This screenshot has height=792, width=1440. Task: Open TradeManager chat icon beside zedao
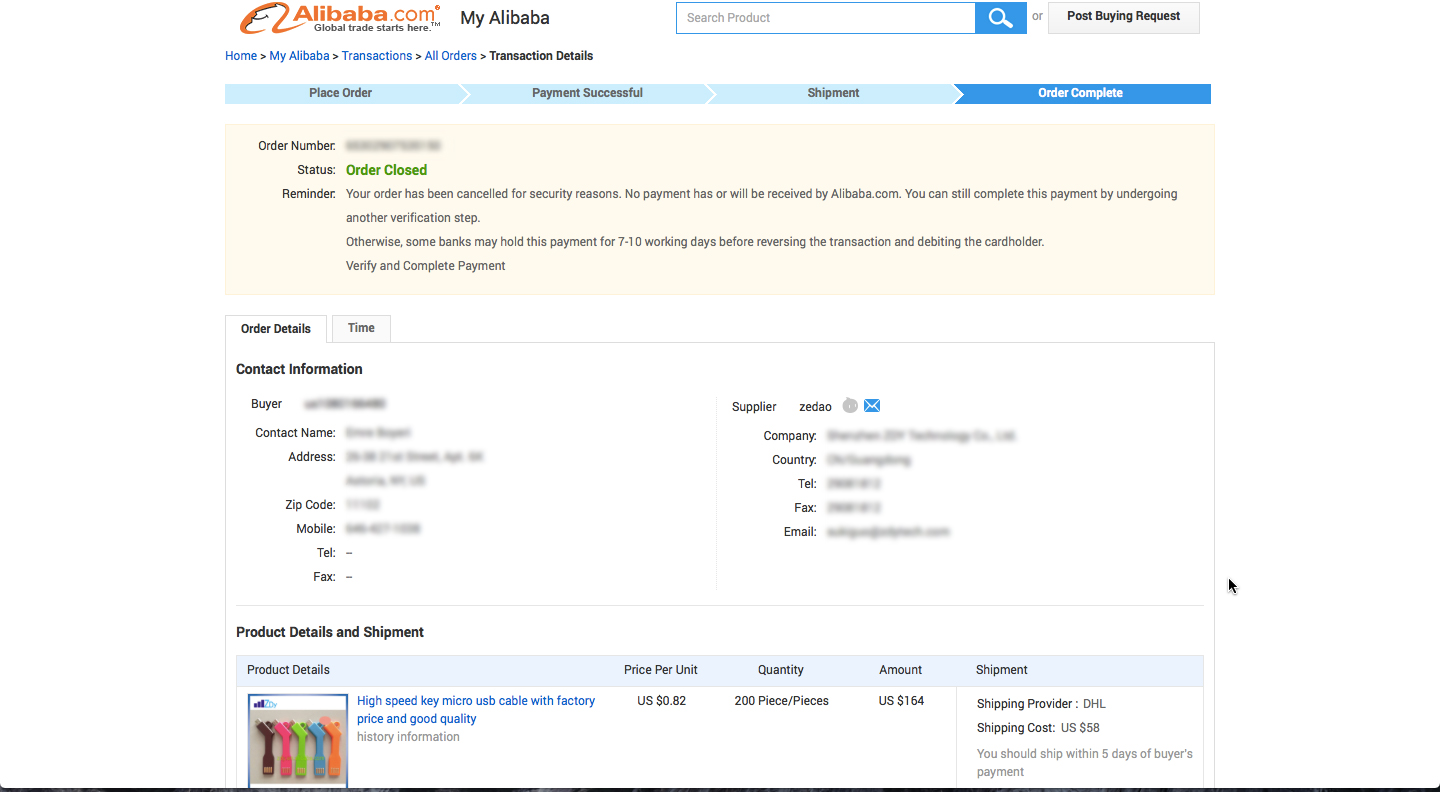(x=850, y=405)
